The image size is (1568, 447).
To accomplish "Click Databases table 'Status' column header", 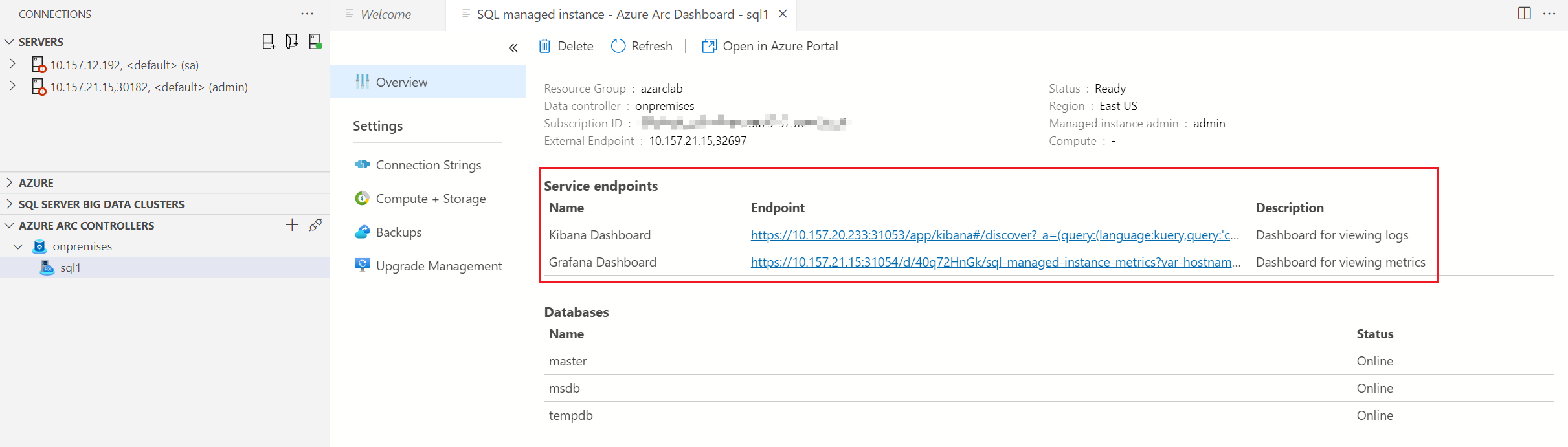I will click(1375, 334).
